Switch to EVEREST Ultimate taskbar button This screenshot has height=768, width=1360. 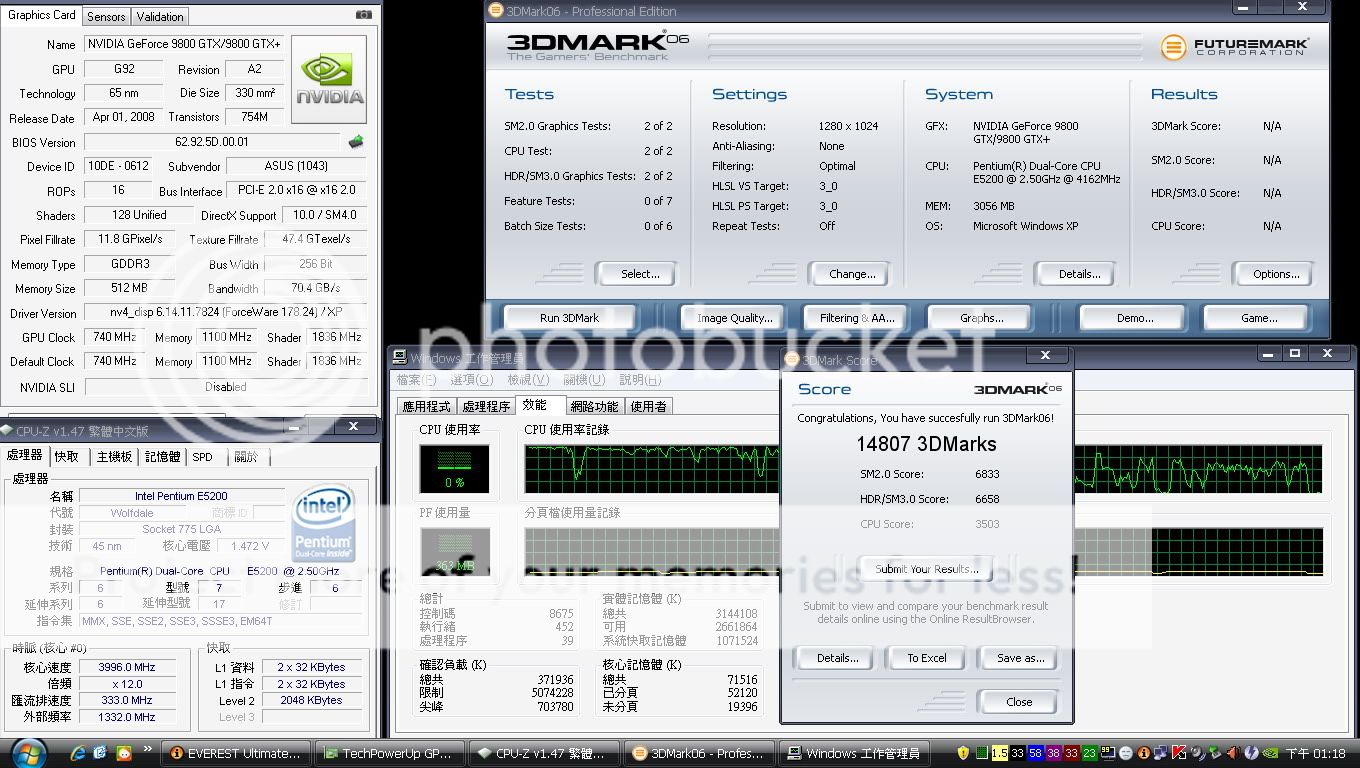pos(236,753)
